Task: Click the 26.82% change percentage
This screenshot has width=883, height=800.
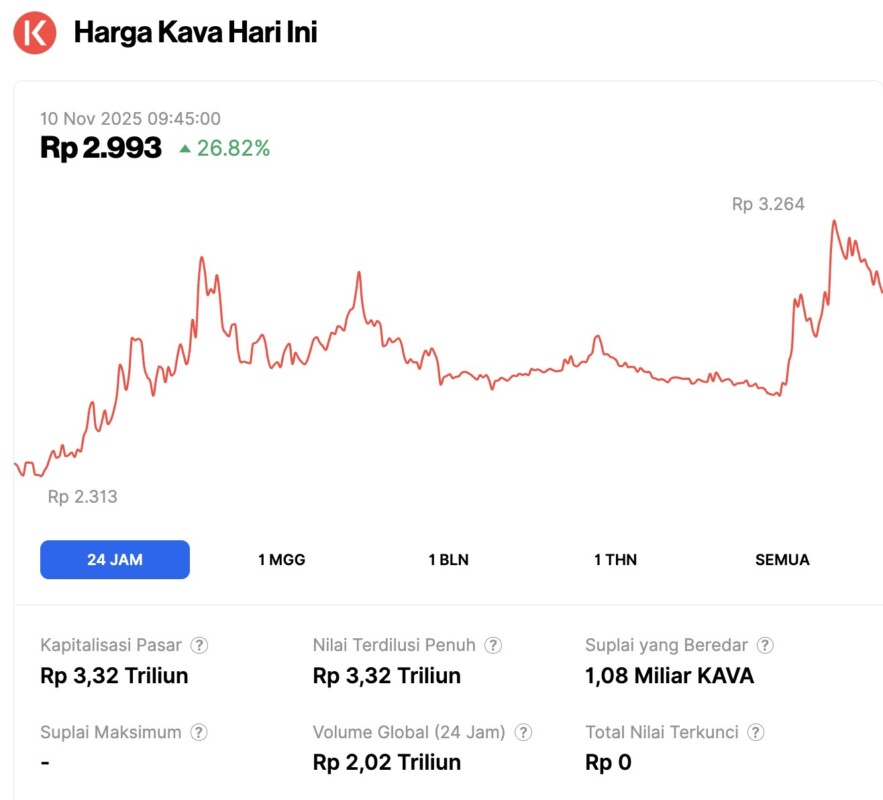Action: 233,149
